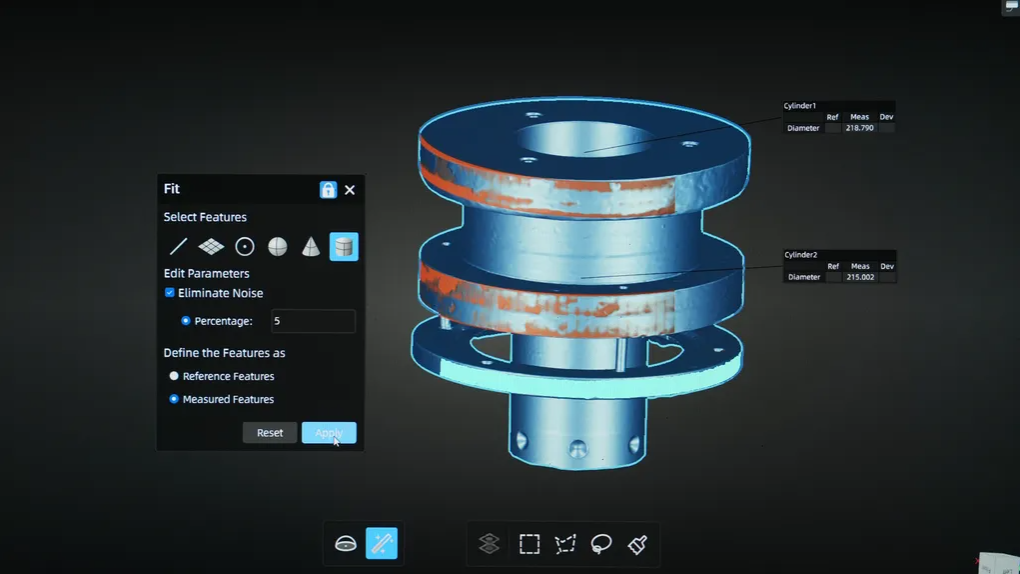1020x574 pixels.
Task: Select the Percentage radio button
Action: (186, 321)
